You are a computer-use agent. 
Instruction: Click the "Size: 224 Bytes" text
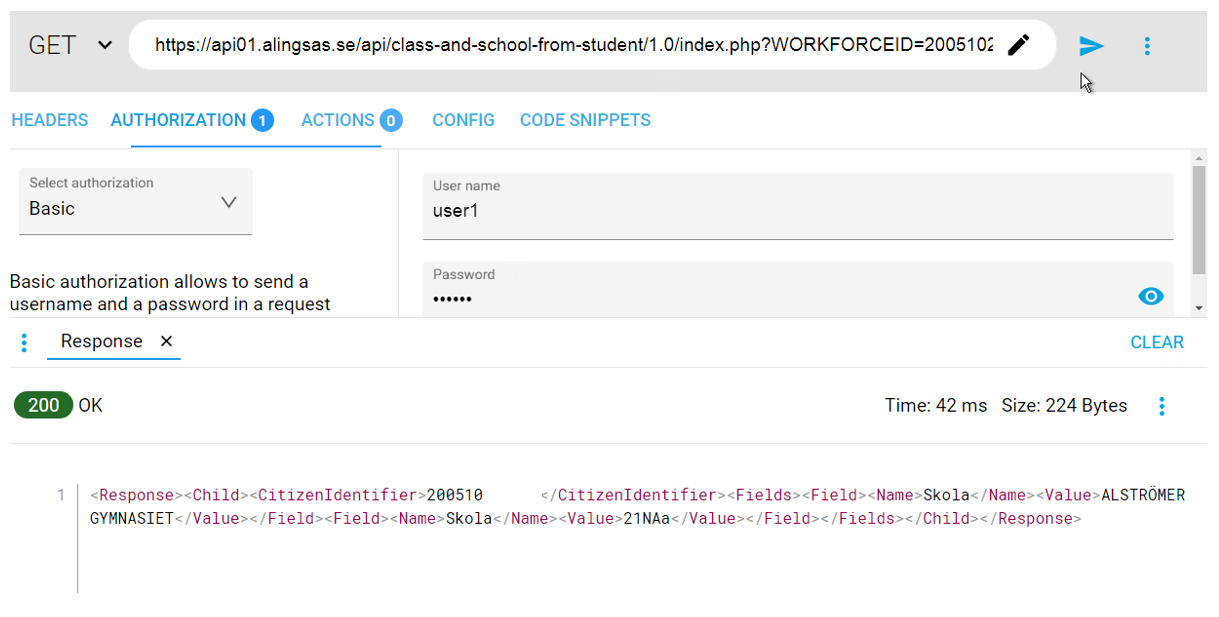(1064, 405)
